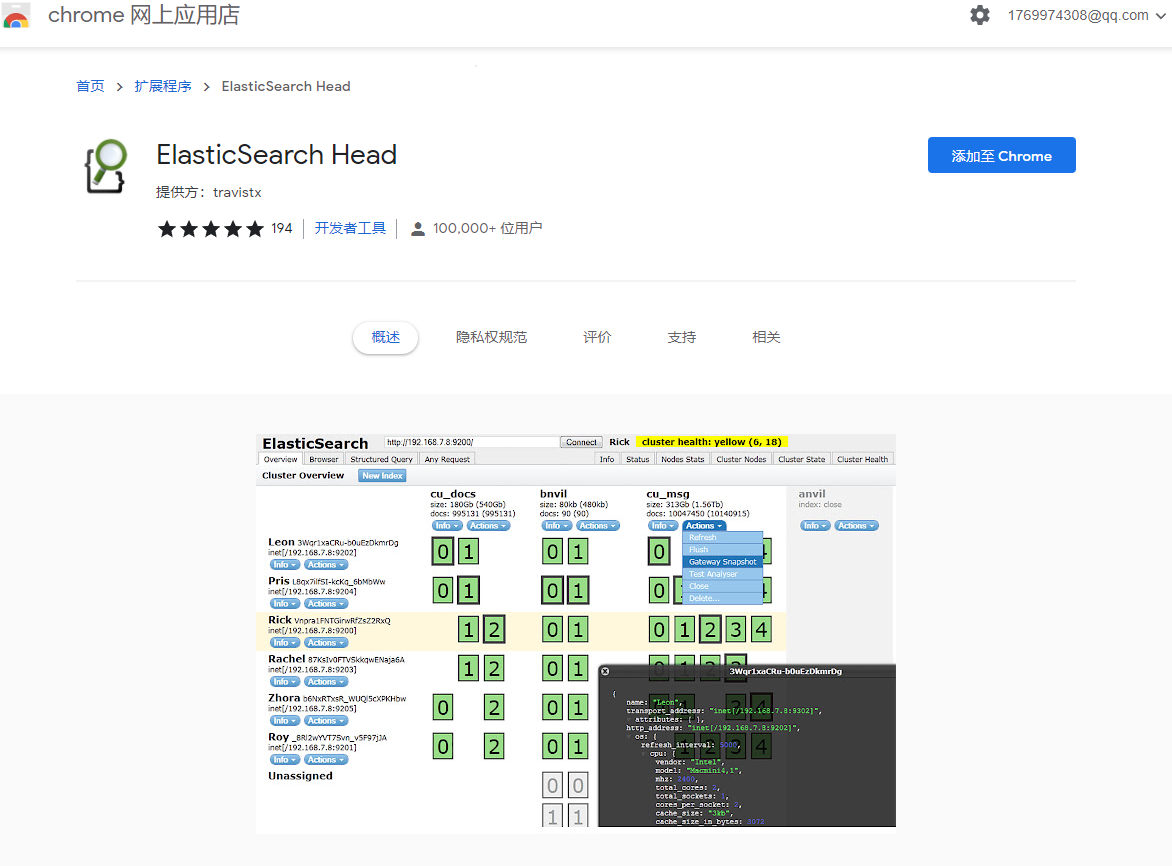Click the 添加至 Chrome button
This screenshot has height=866, width=1172.
[x=1002, y=155]
